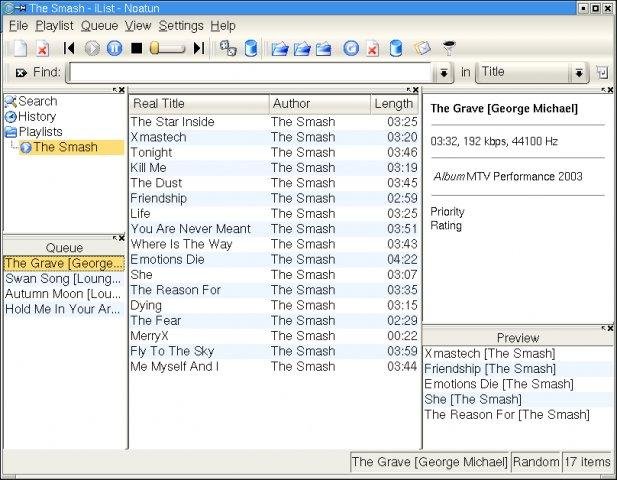Image resolution: width=617 pixels, height=480 pixels.
Task: Sort by Real Title column header
Action: tap(199, 104)
